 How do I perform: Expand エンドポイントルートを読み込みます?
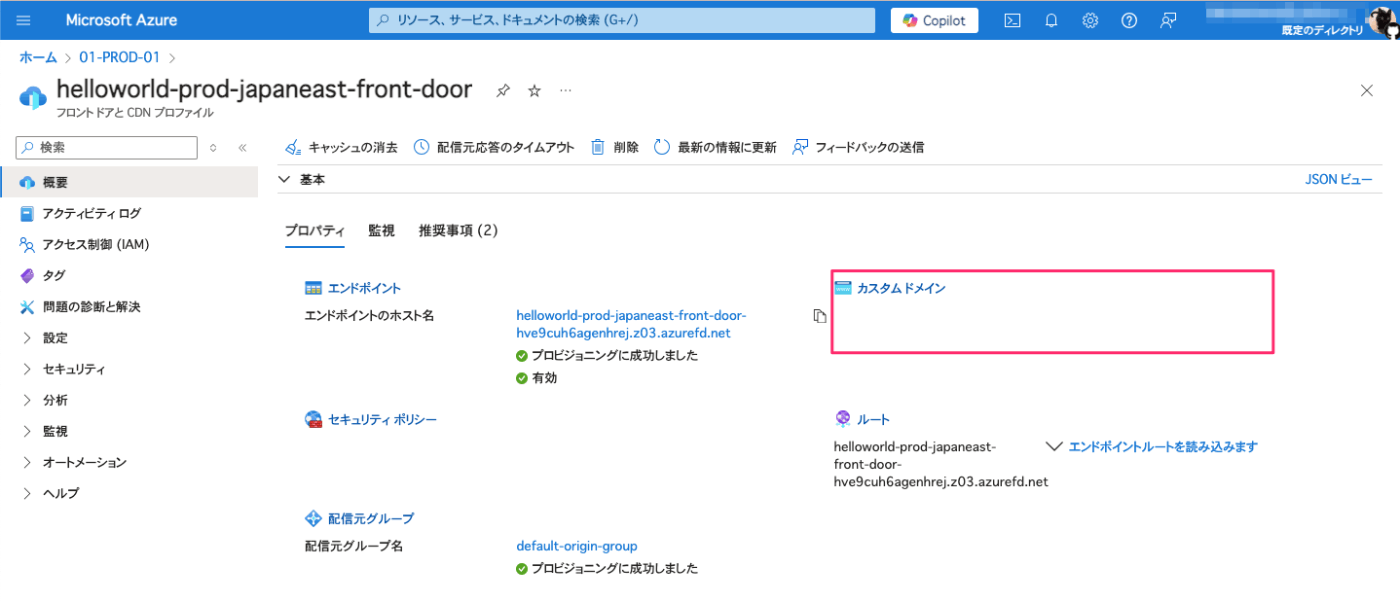pyautogui.click(x=1151, y=447)
